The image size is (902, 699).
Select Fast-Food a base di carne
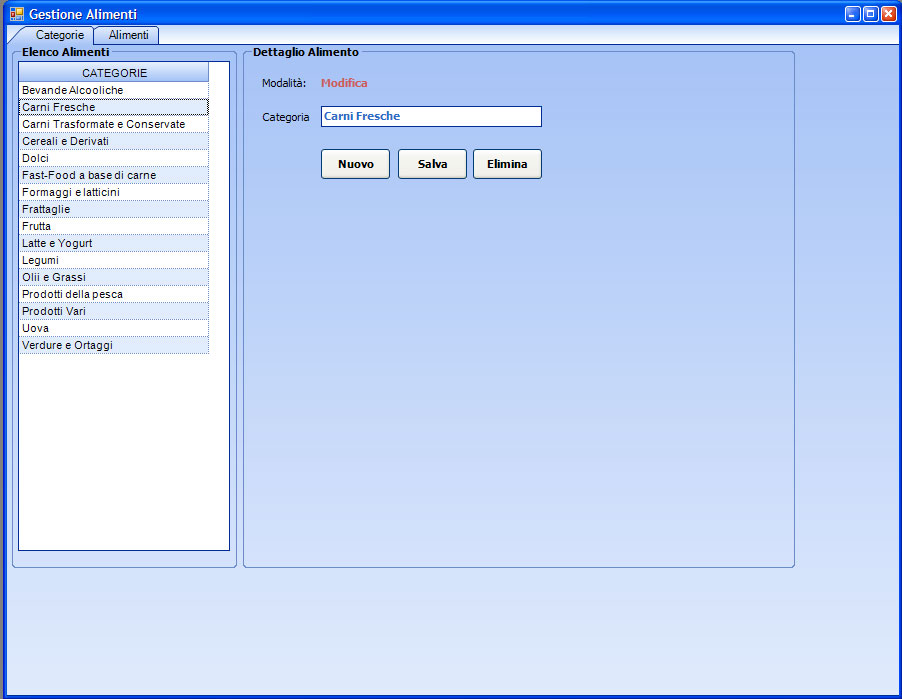point(113,175)
